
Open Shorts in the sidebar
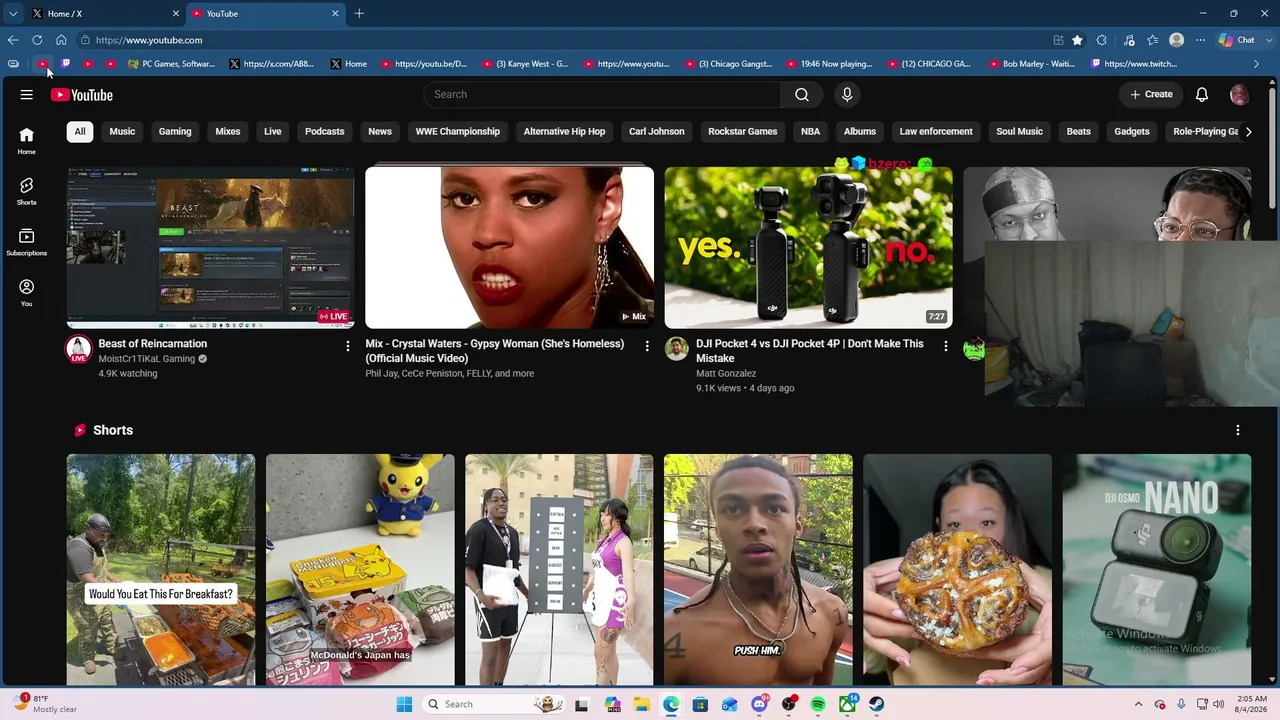27,191
